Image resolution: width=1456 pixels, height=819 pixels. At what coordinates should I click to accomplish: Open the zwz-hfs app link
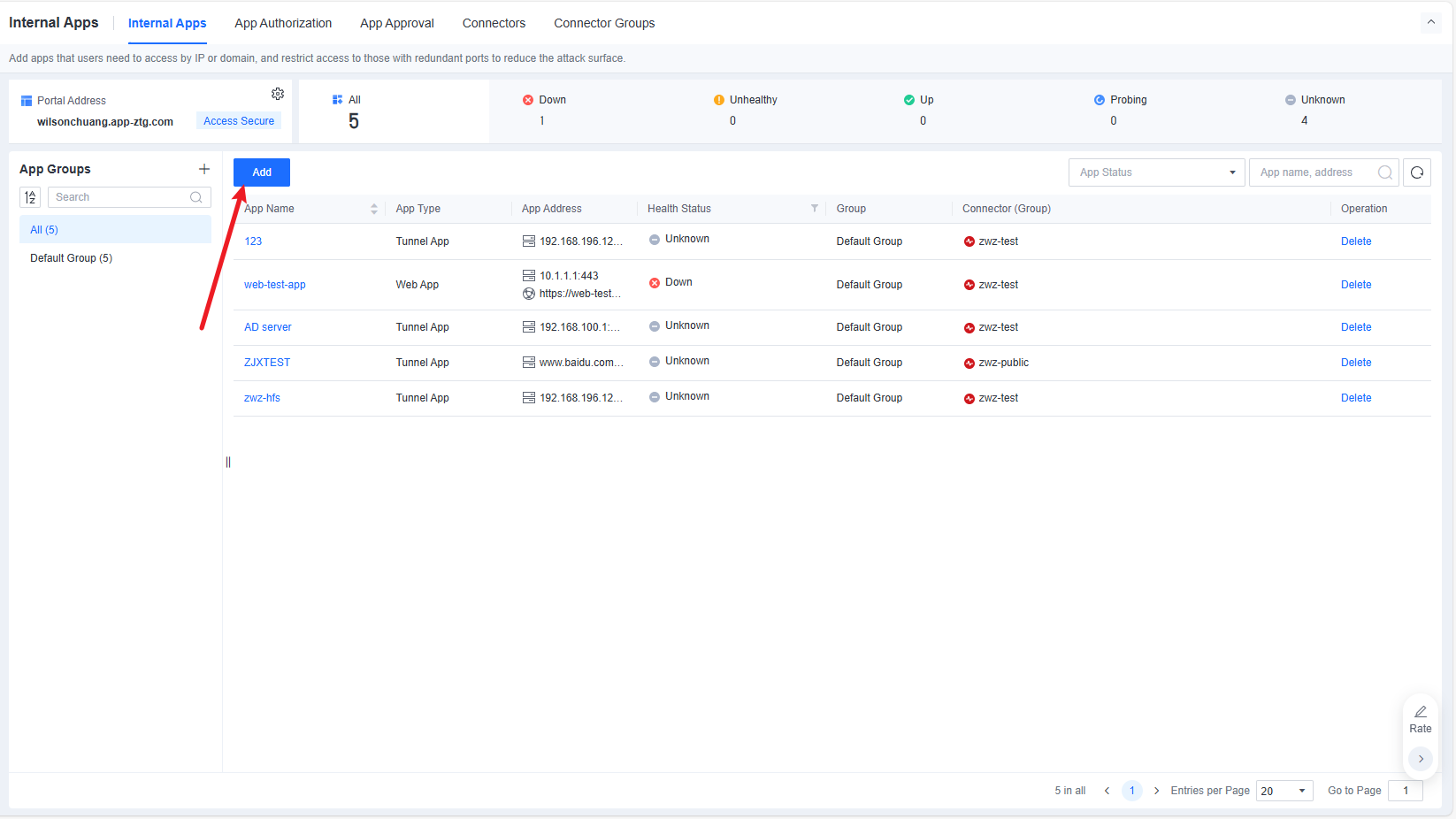tap(262, 398)
